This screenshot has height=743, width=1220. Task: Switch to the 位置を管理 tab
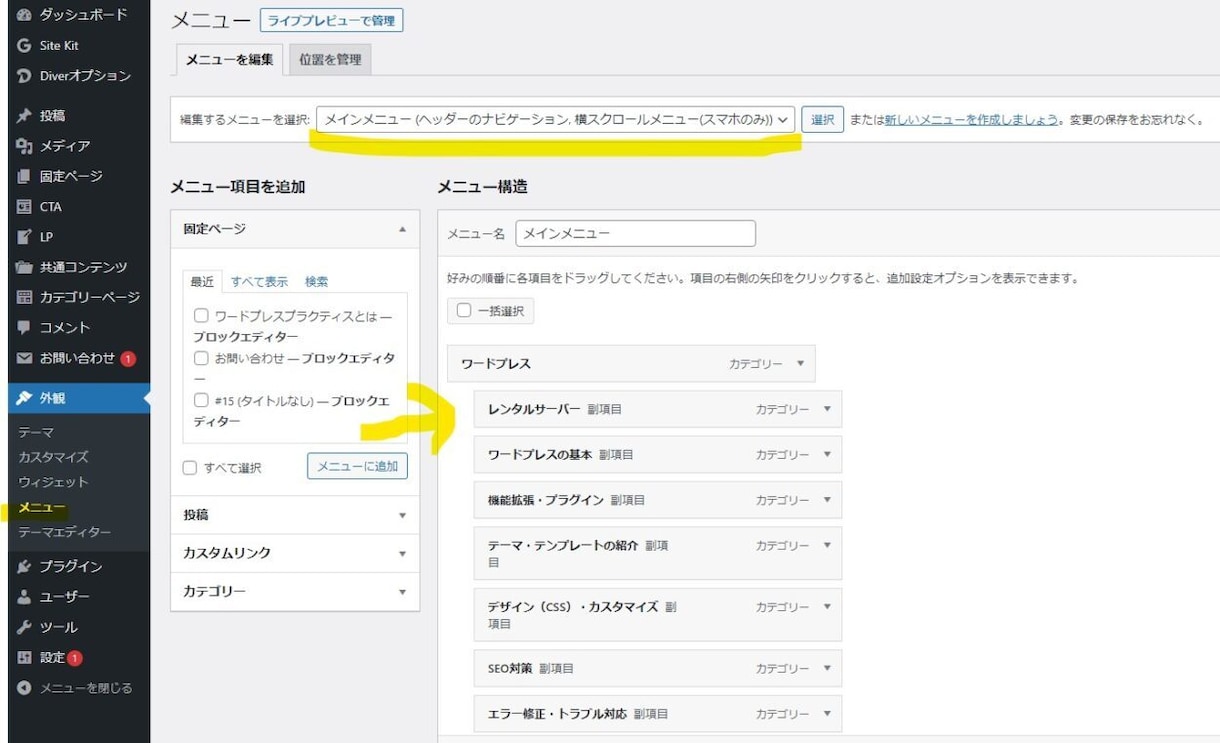(330, 59)
